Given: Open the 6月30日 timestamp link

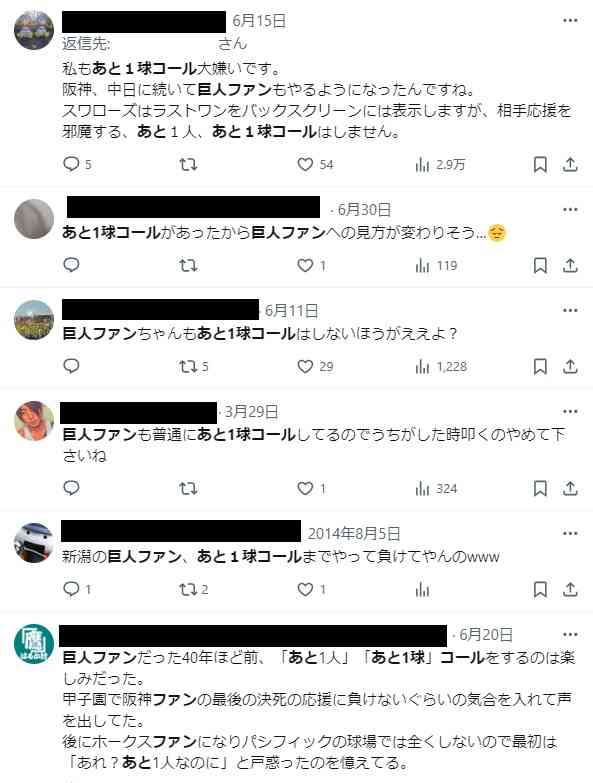Looking at the screenshot, I should 364,210.
